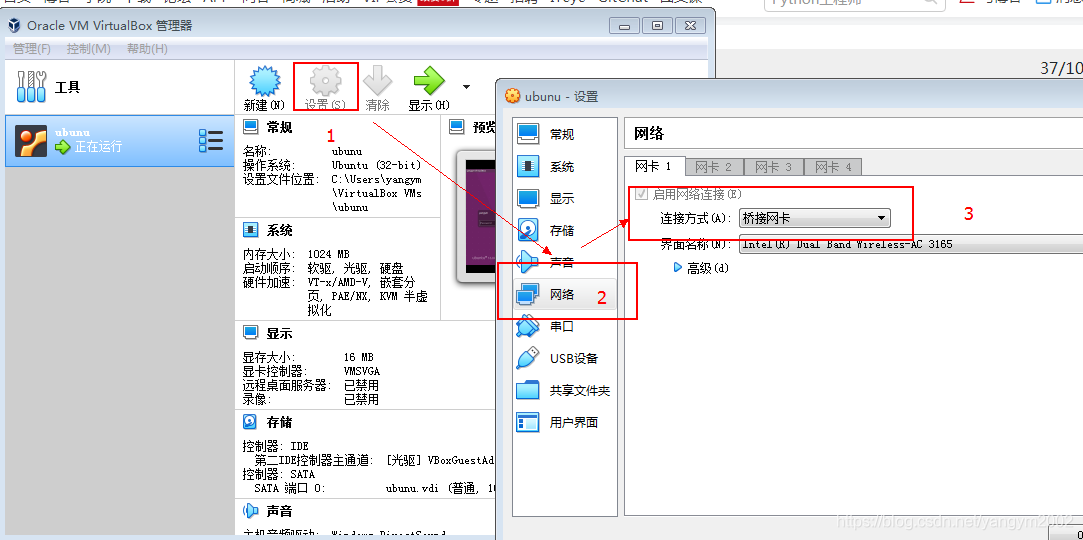Click 内存大小 value 1024 MB
Screen dimensions: 1083x540
pyautogui.click(x=329, y=254)
